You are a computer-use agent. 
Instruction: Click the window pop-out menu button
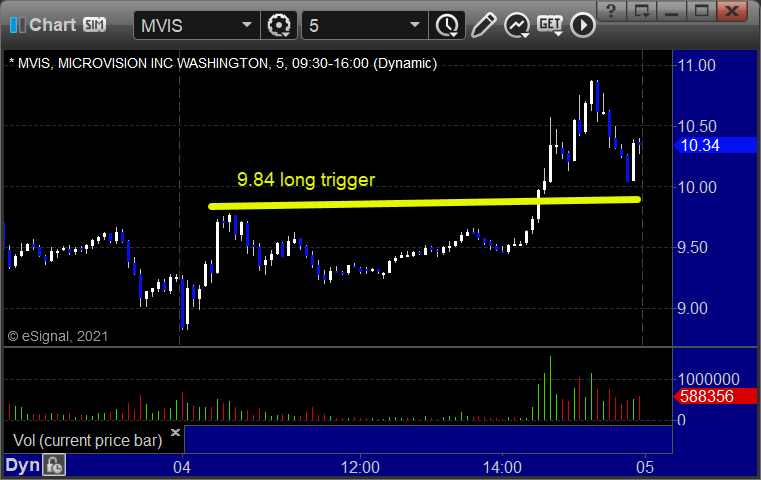642,11
